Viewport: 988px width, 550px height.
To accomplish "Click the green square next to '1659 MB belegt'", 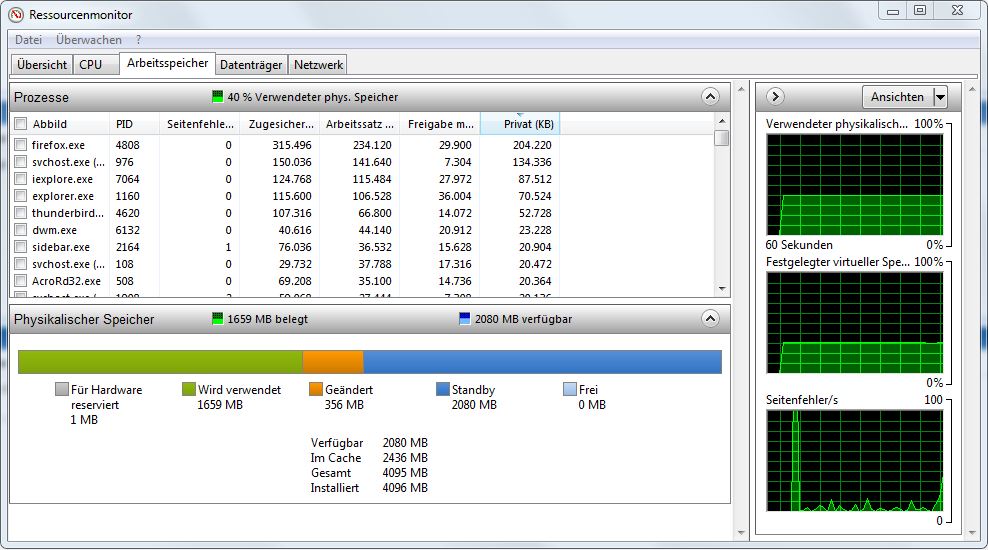I will pyautogui.click(x=217, y=318).
